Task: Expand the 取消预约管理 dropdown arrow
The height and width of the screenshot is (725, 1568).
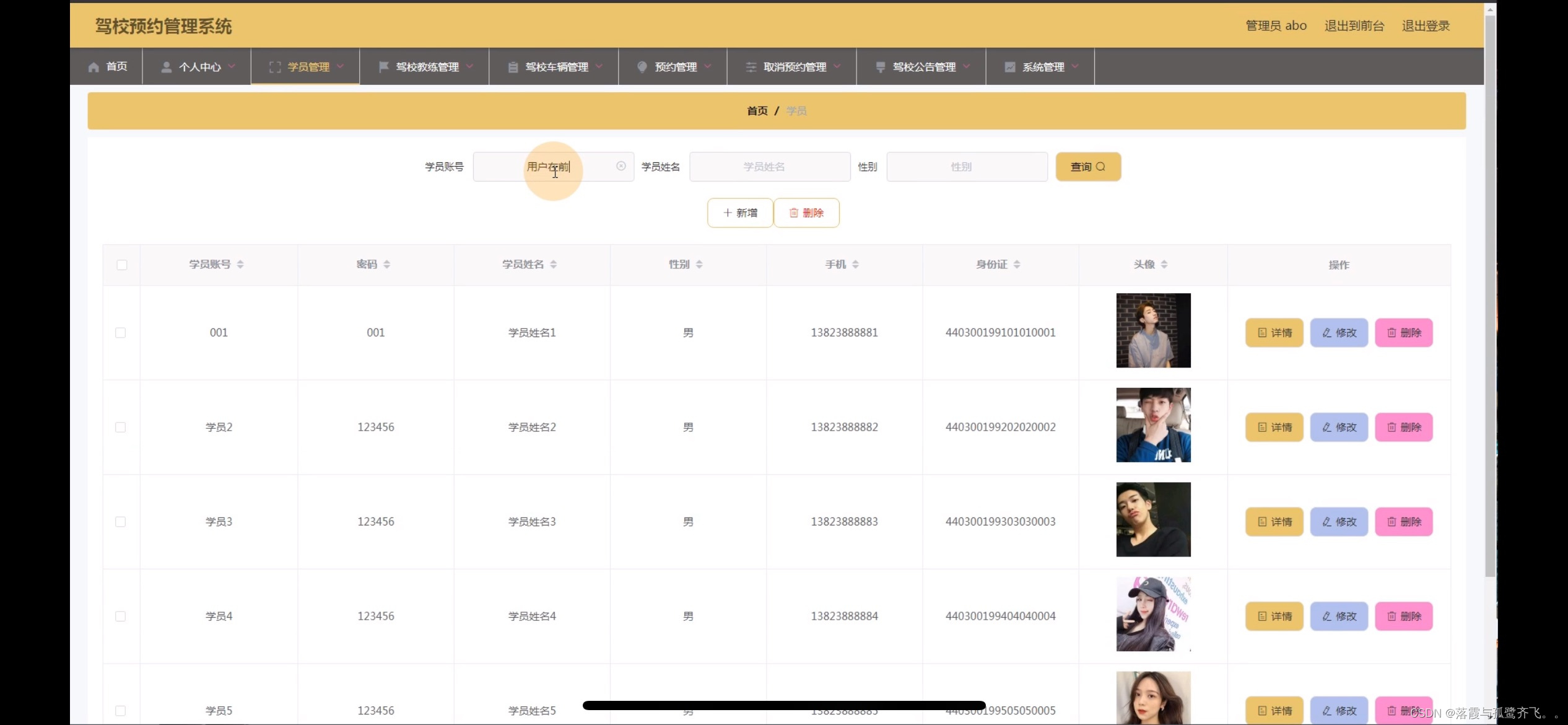Action: [x=837, y=66]
